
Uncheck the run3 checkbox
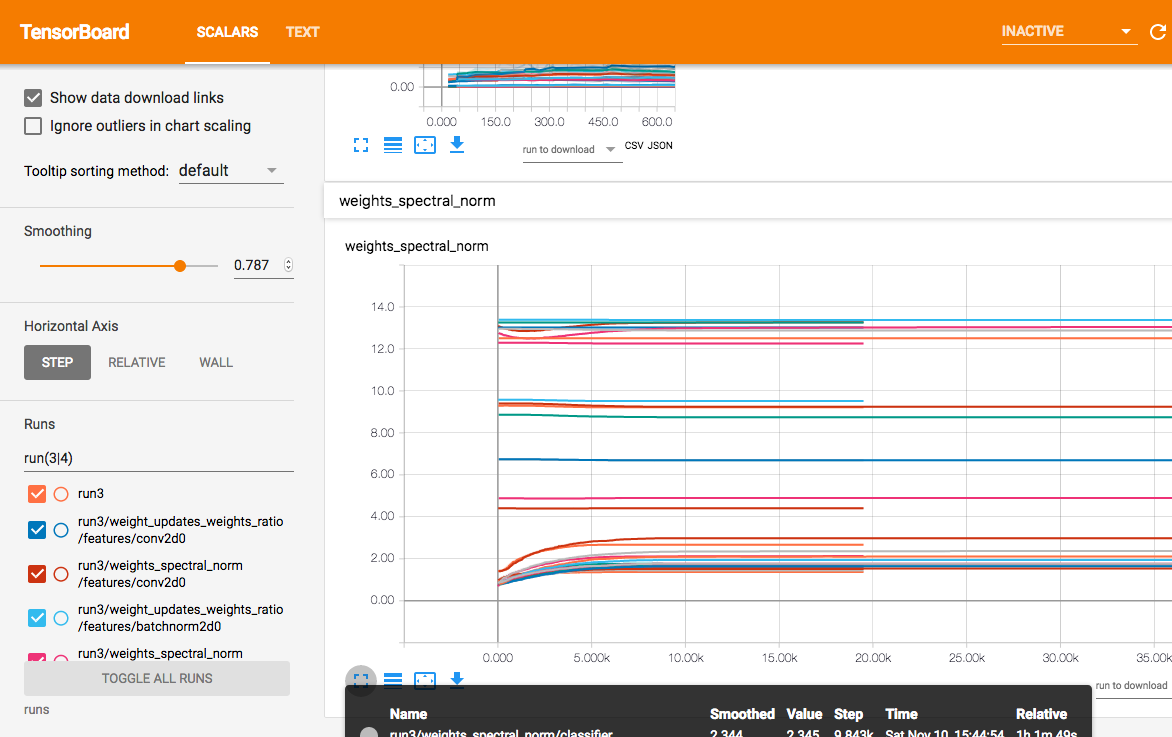[37, 493]
